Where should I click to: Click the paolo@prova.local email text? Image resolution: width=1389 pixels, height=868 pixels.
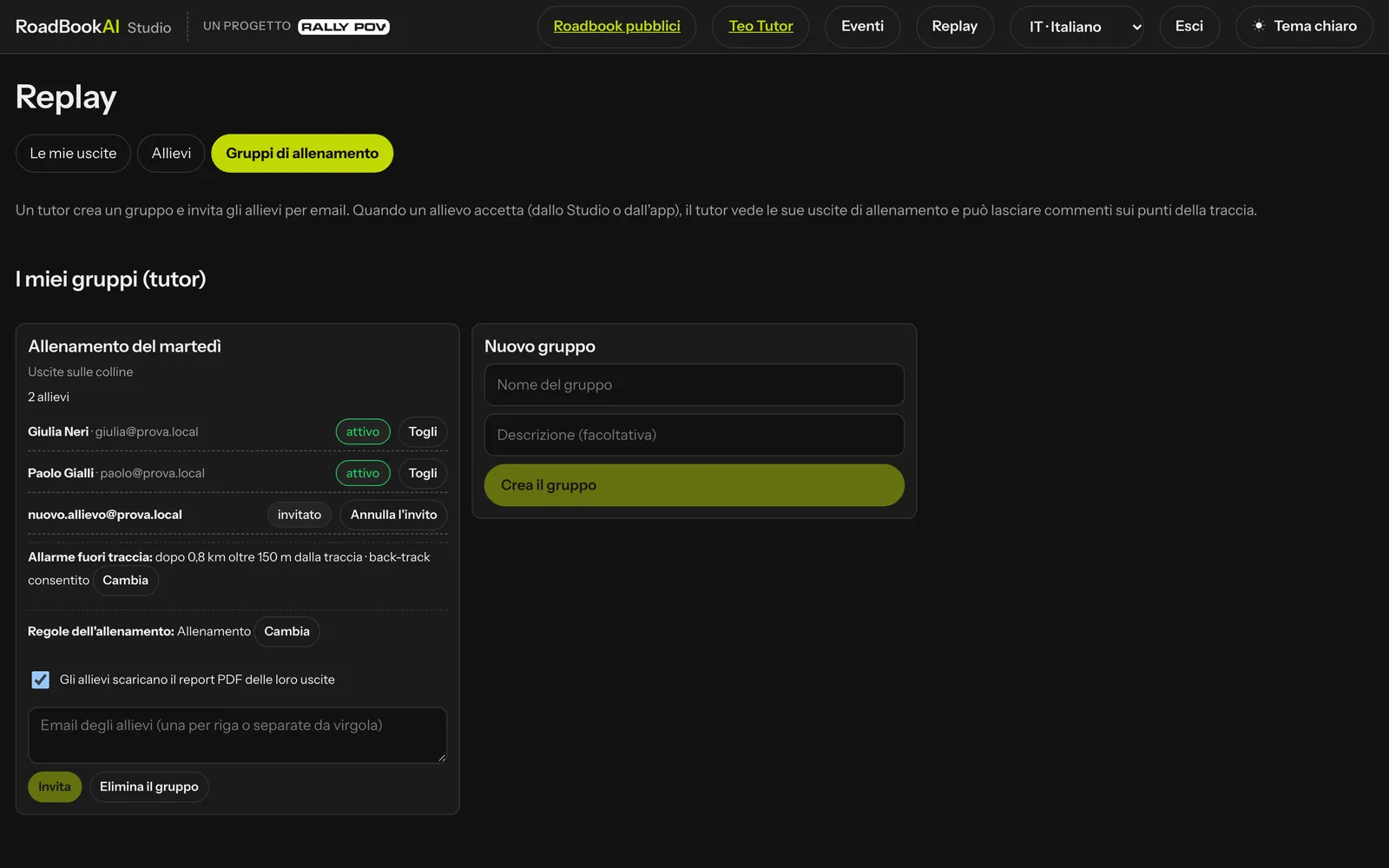point(153,473)
